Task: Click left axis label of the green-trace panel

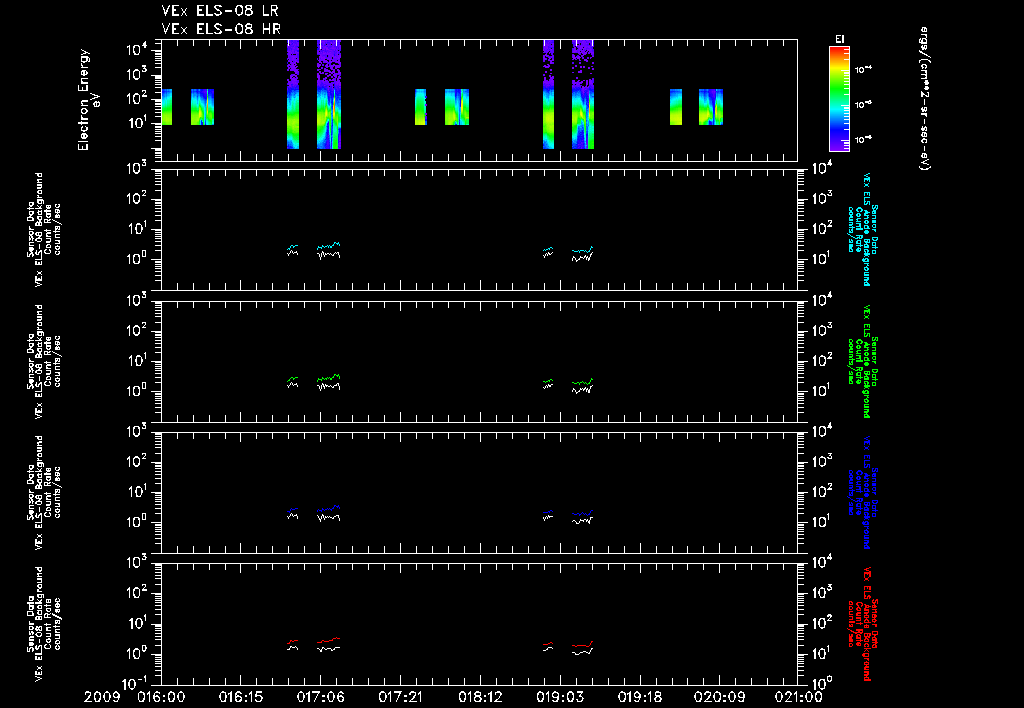Action: point(44,361)
